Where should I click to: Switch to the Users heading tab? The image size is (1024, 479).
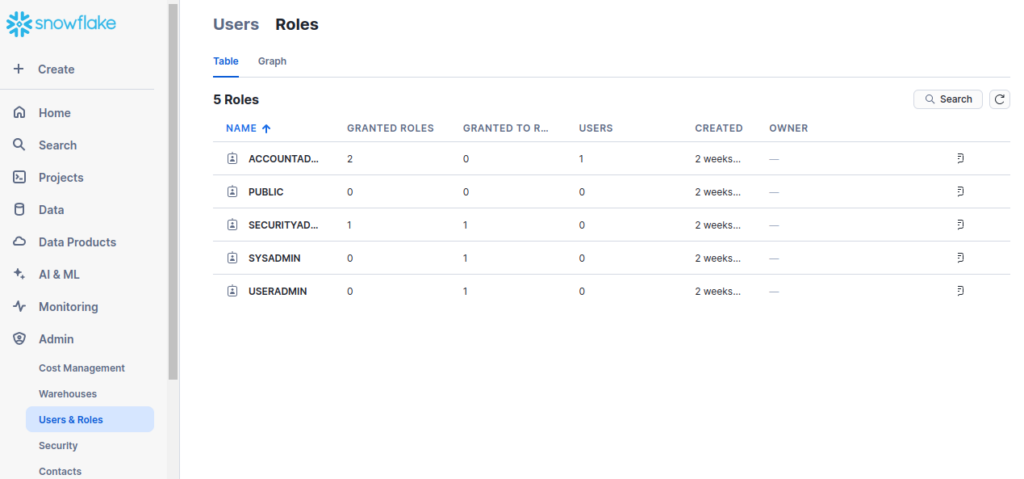[x=236, y=24]
